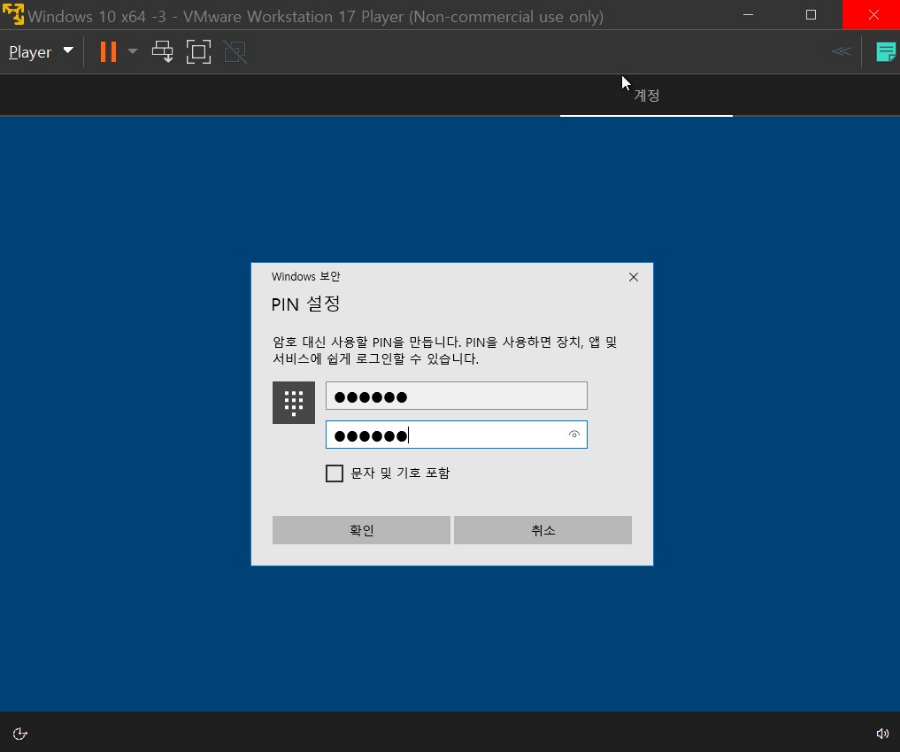This screenshot has height=752, width=900.
Task: Enter full screen mode
Action: click(199, 52)
